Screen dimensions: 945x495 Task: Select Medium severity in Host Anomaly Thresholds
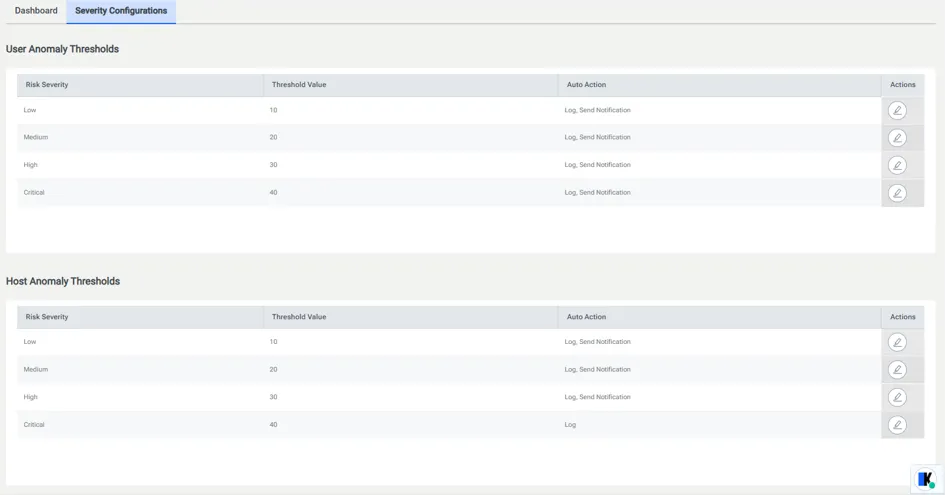tap(36, 370)
